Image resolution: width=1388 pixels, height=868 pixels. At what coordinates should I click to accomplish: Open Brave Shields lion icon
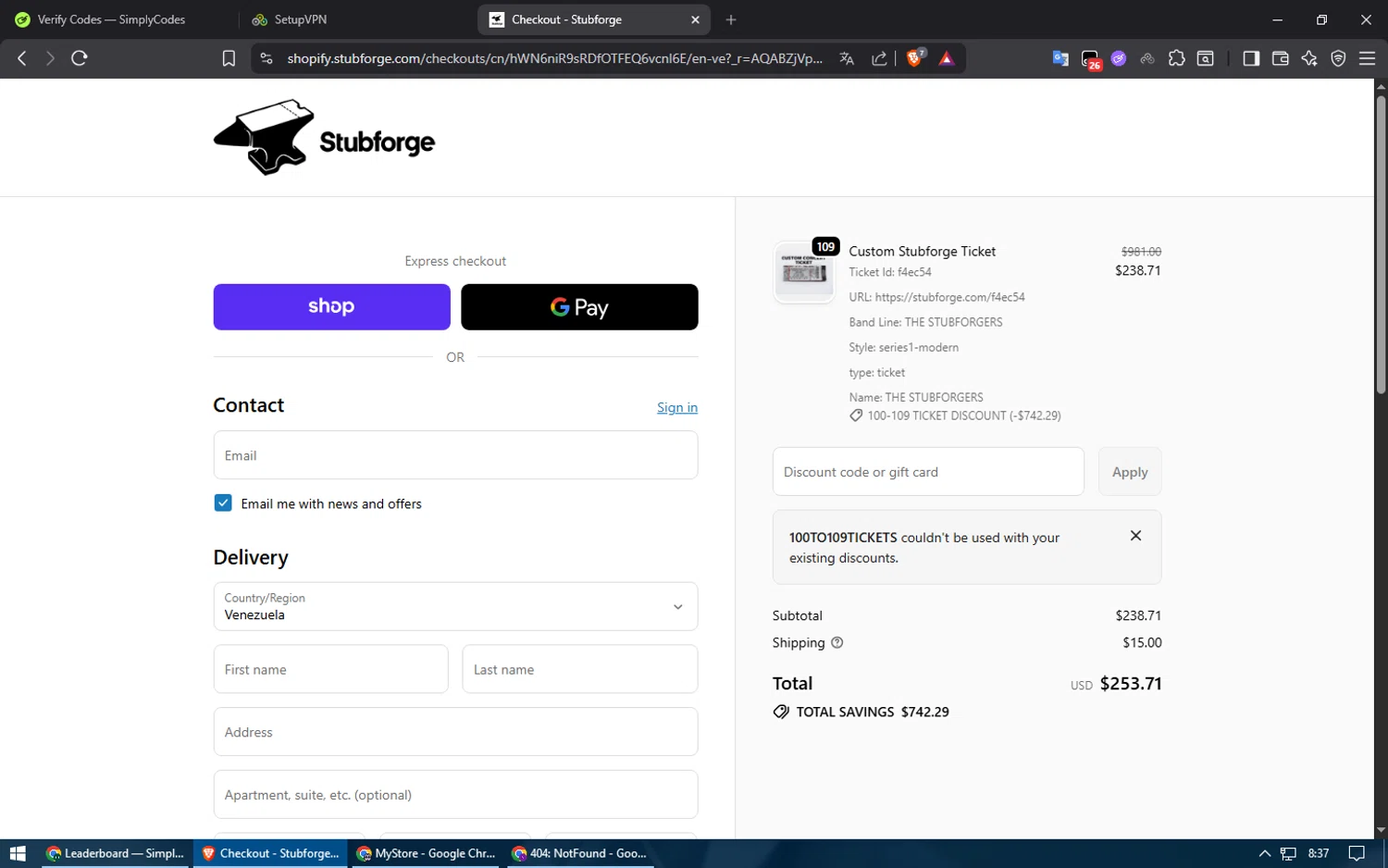[x=915, y=58]
